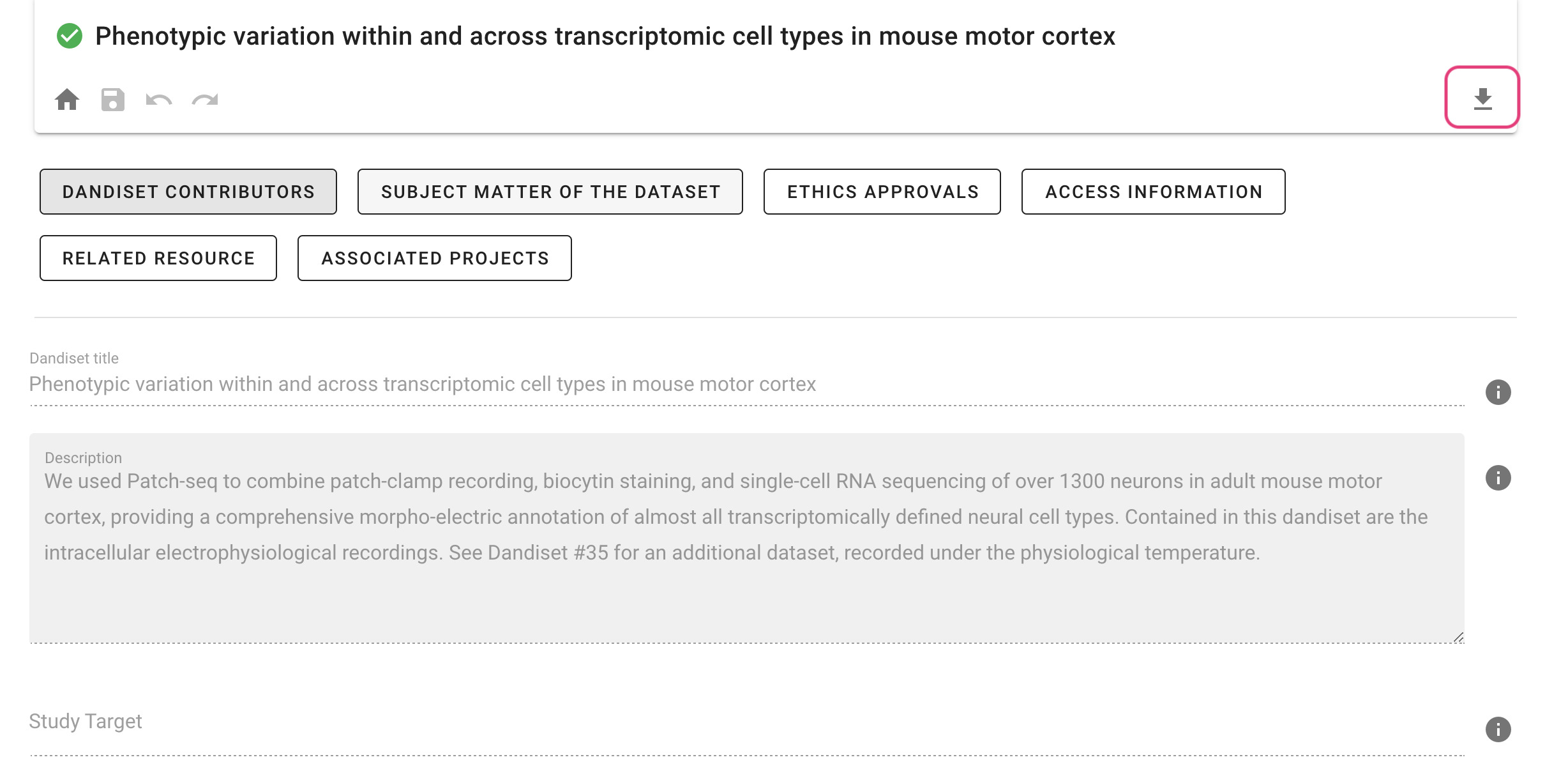Screen dimensions: 1568x778
Task: Click into the Dandiset title field
Action: (638, 385)
